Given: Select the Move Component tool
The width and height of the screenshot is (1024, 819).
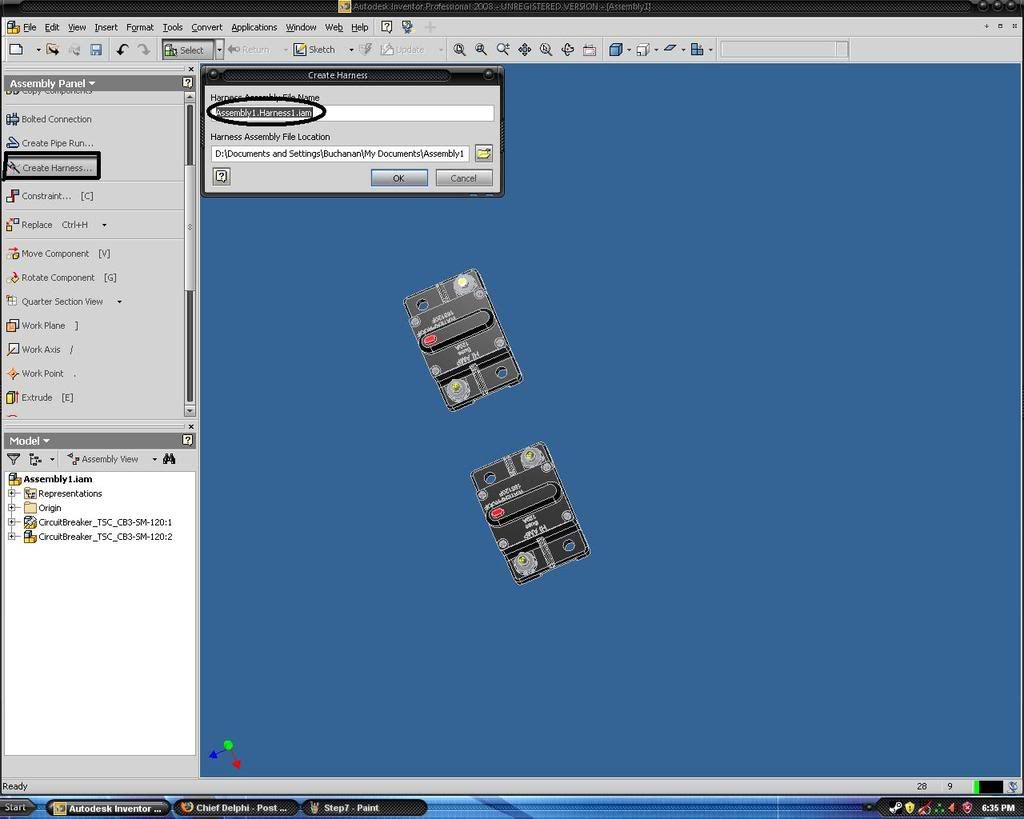Looking at the screenshot, I should (58, 253).
